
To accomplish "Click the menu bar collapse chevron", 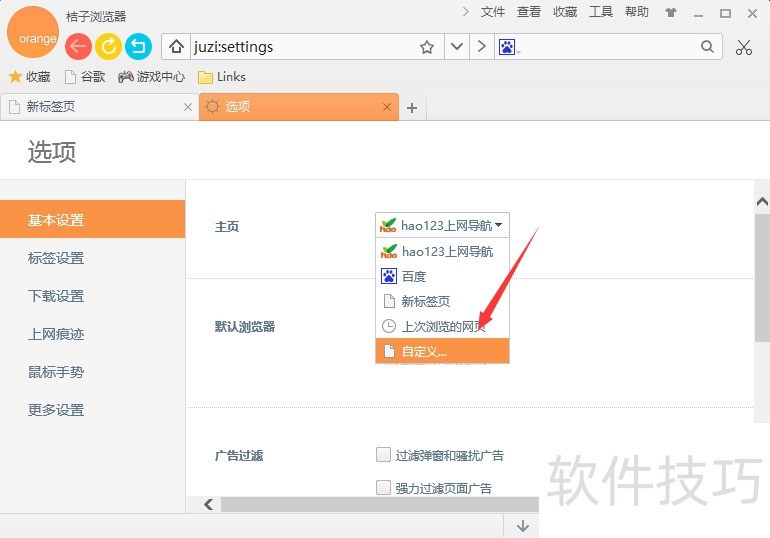I will pos(466,12).
